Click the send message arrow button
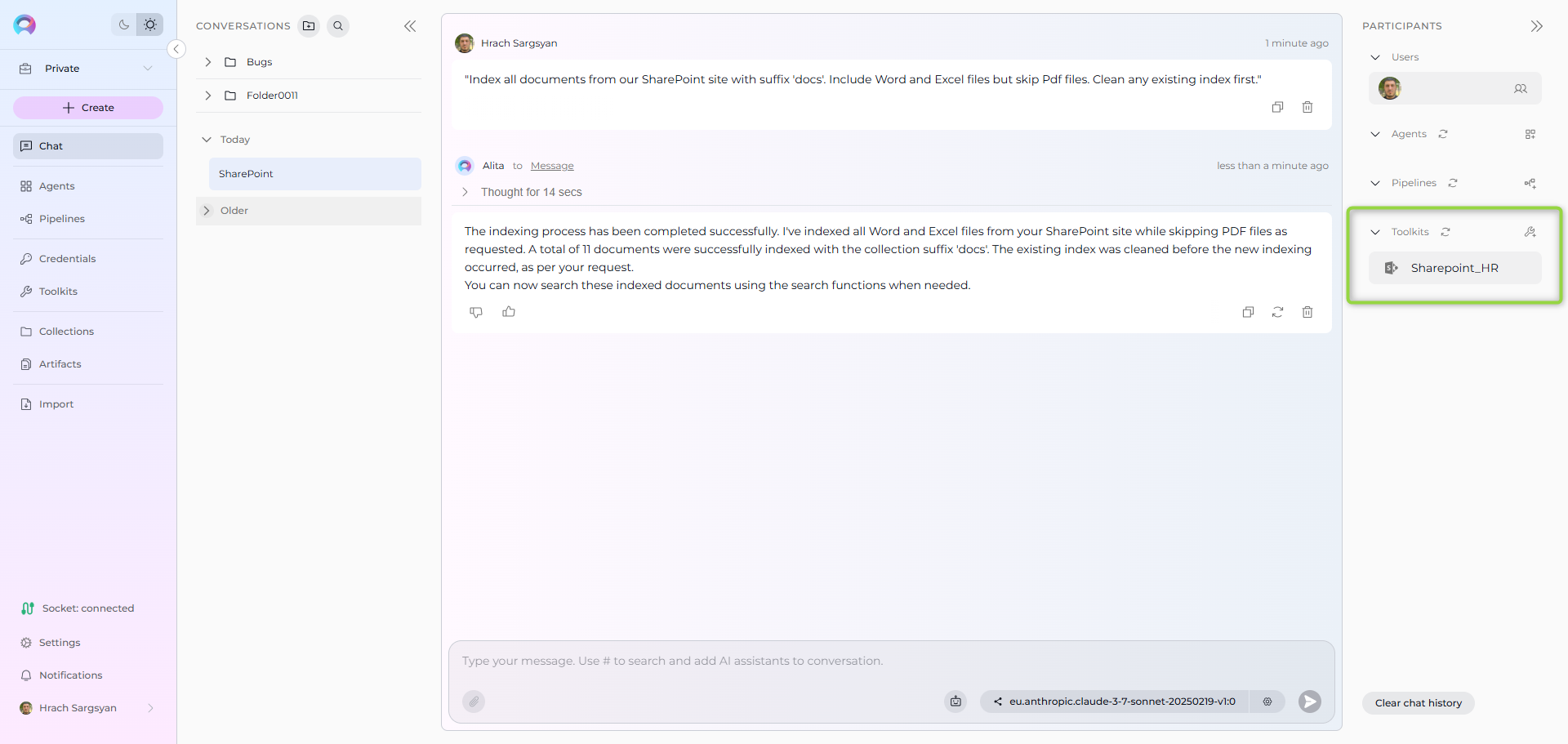The height and width of the screenshot is (744, 1568). point(1309,702)
